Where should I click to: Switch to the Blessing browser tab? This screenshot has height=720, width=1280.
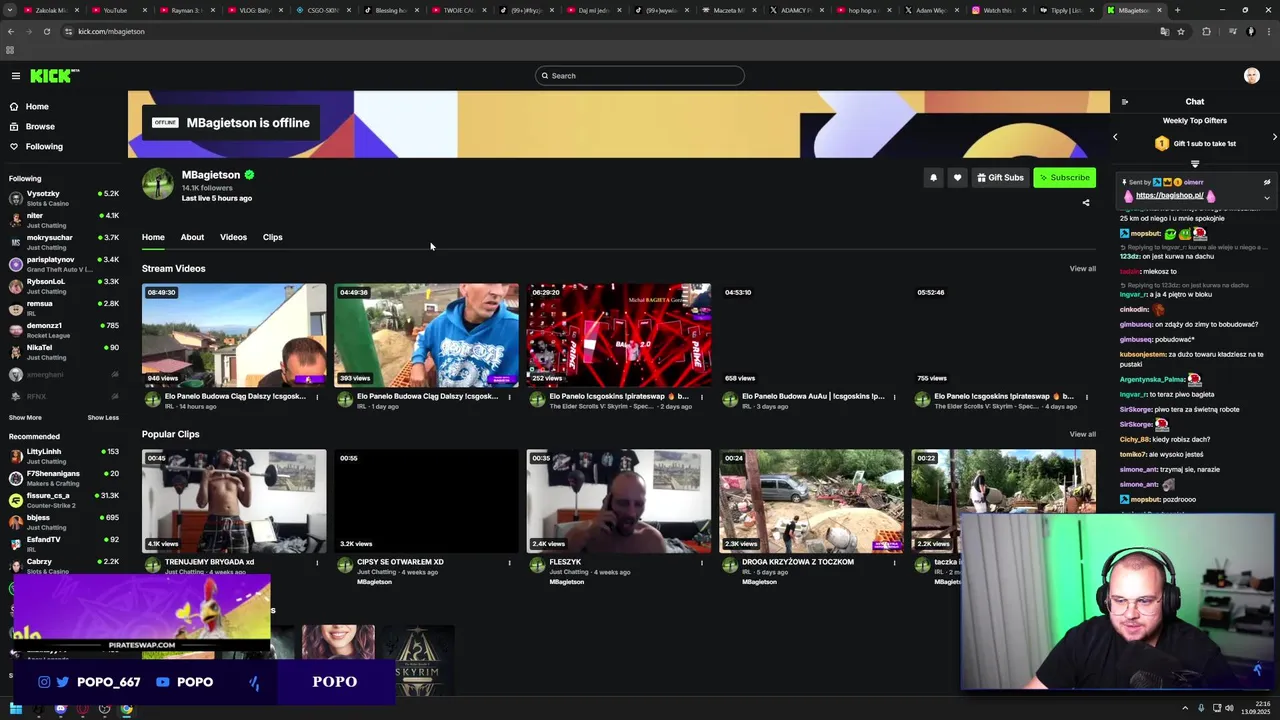pyautogui.click(x=390, y=10)
